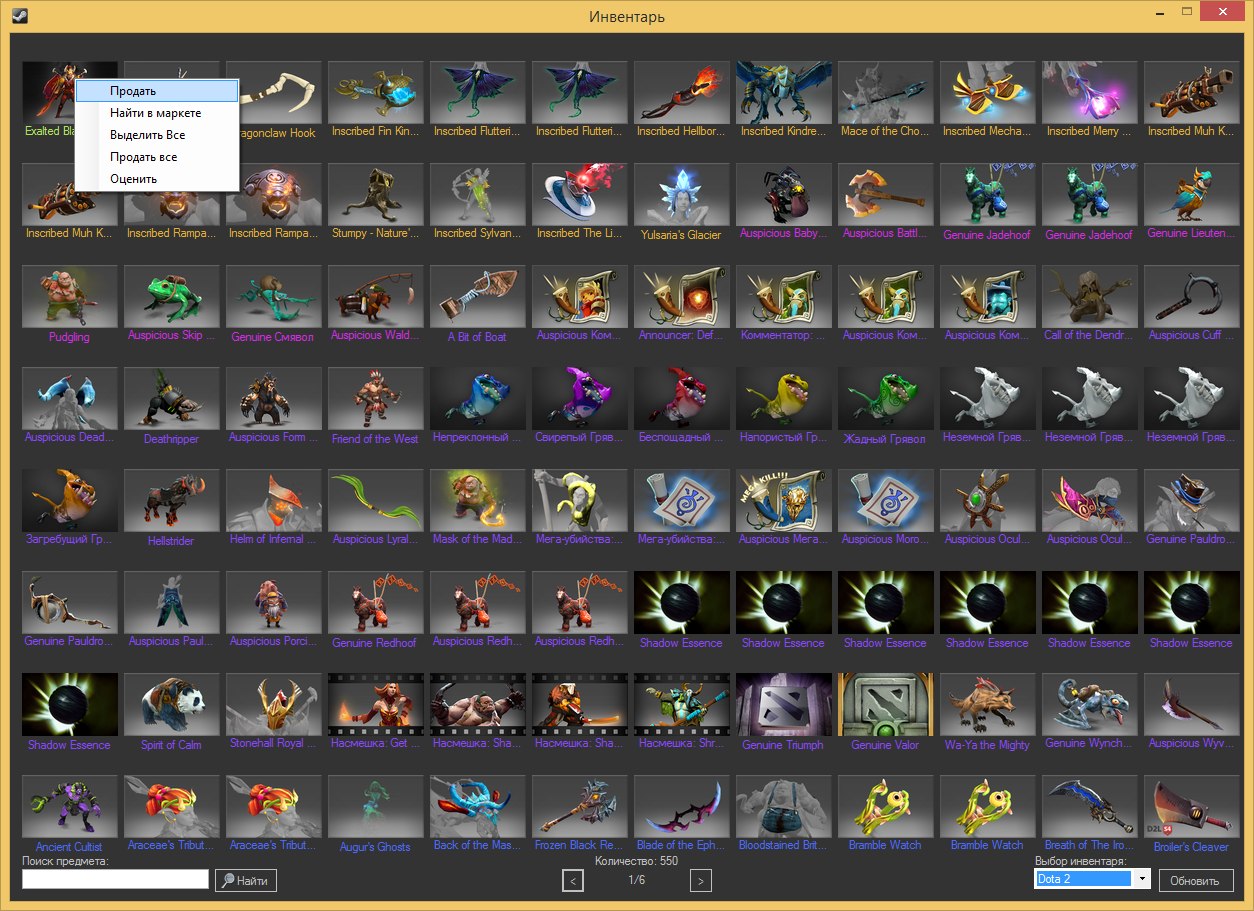Screen dimensions: 1254x911
Task: Select the Auspicious Baby Roshan item
Action: click(784, 195)
